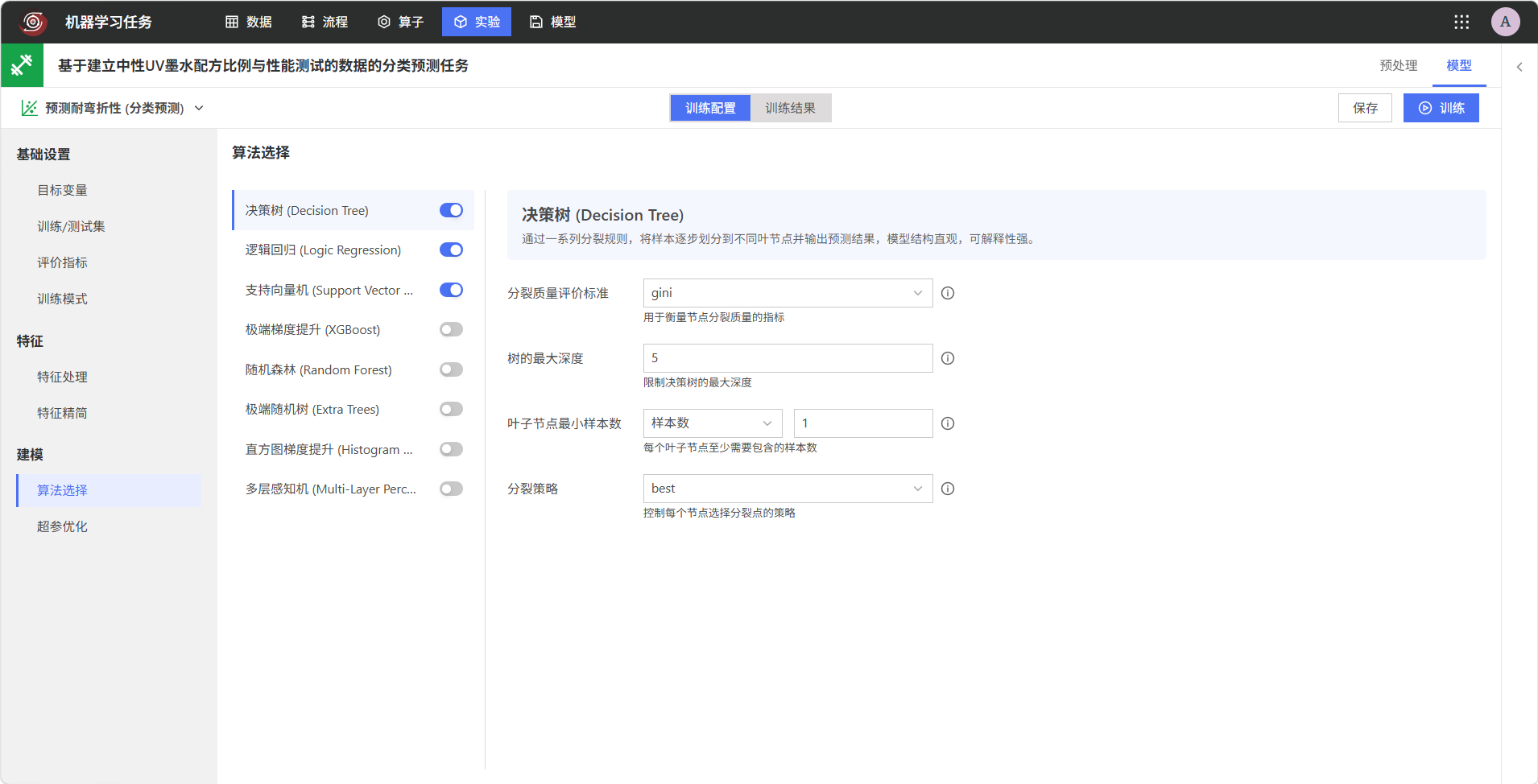Open the 样本数 unit dropdown
The image size is (1538, 784).
[x=713, y=423]
